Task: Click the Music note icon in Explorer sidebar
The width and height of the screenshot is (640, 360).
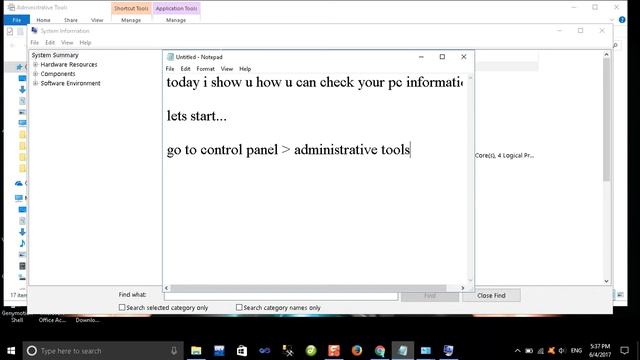Action: [x=22, y=243]
